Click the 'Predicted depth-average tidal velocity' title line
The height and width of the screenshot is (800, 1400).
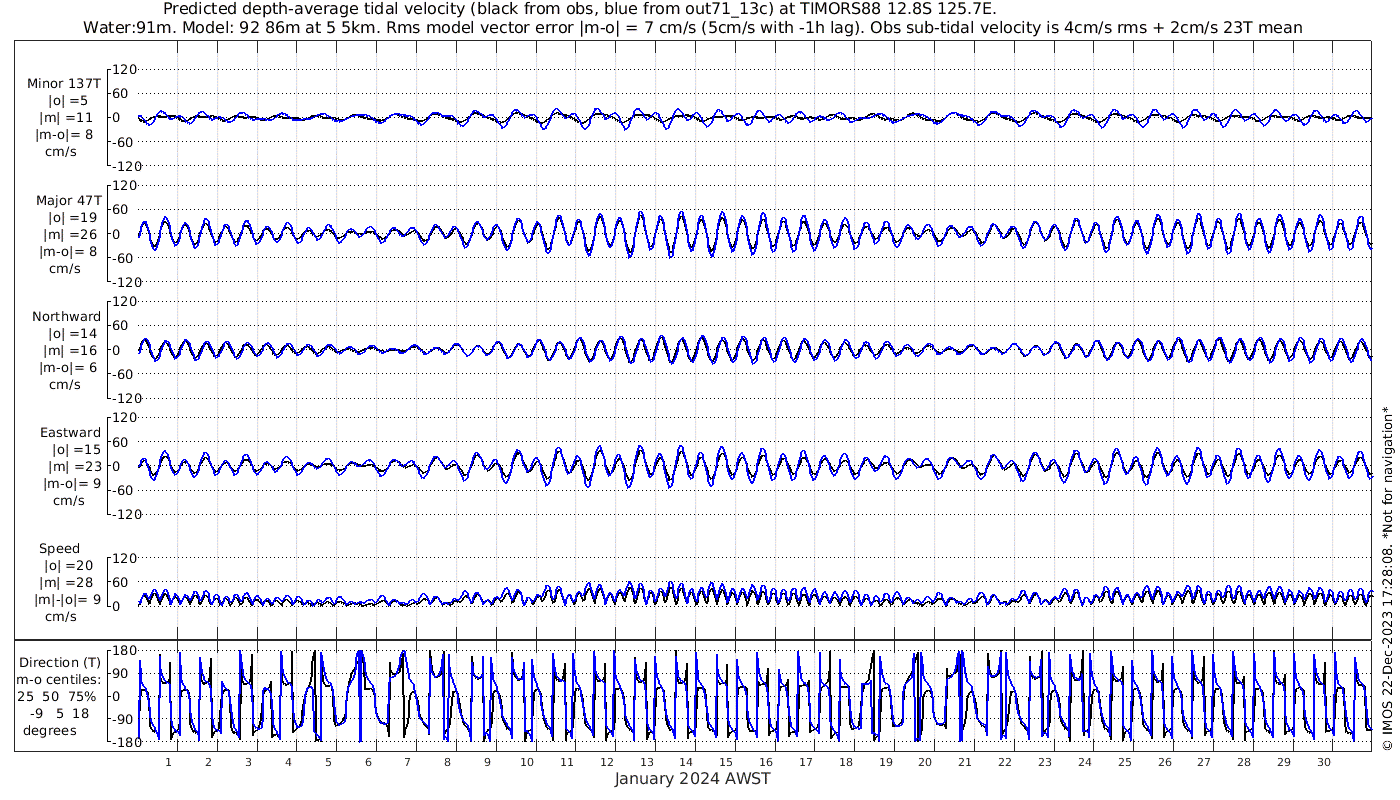click(x=579, y=9)
